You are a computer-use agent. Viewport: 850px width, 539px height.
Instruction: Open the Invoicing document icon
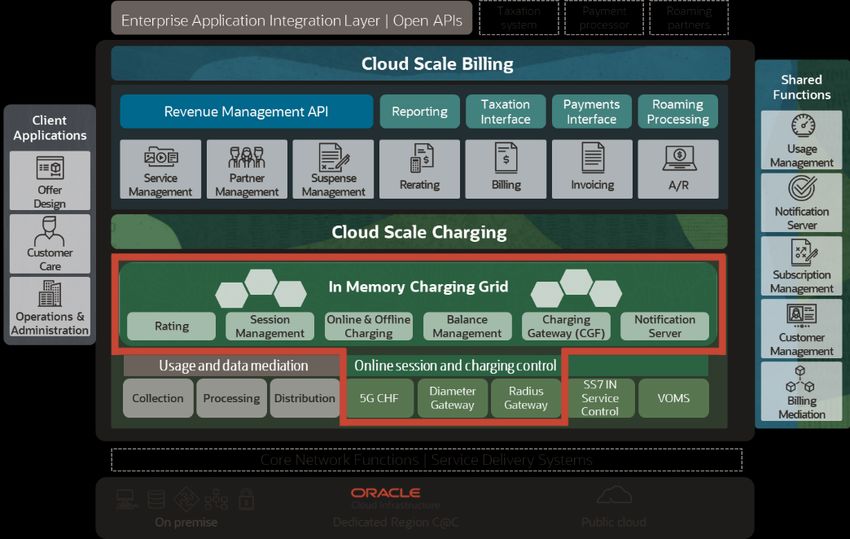click(x=593, y=158)
